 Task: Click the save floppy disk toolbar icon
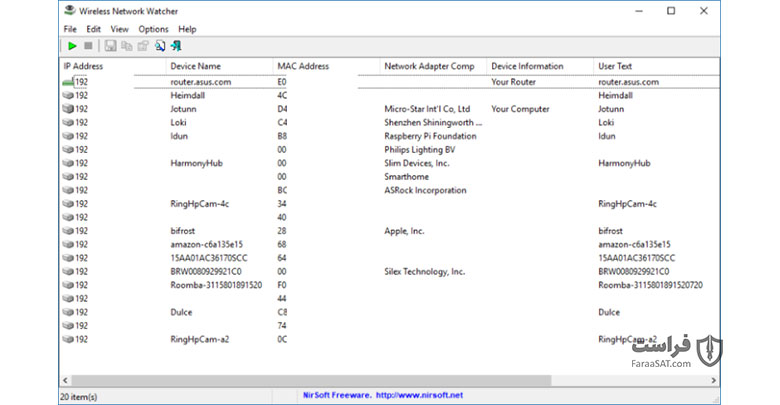110,46
